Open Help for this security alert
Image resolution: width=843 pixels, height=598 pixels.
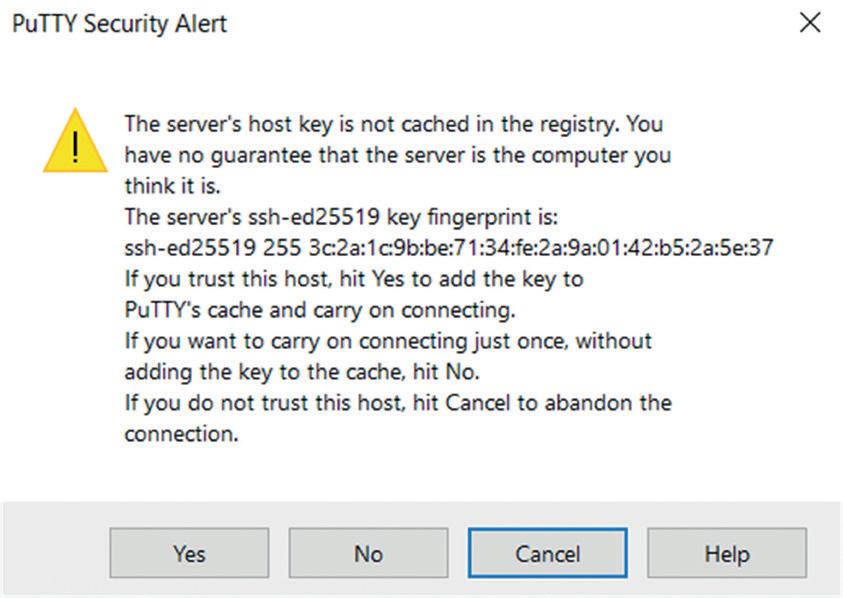(x=726, y=553)
